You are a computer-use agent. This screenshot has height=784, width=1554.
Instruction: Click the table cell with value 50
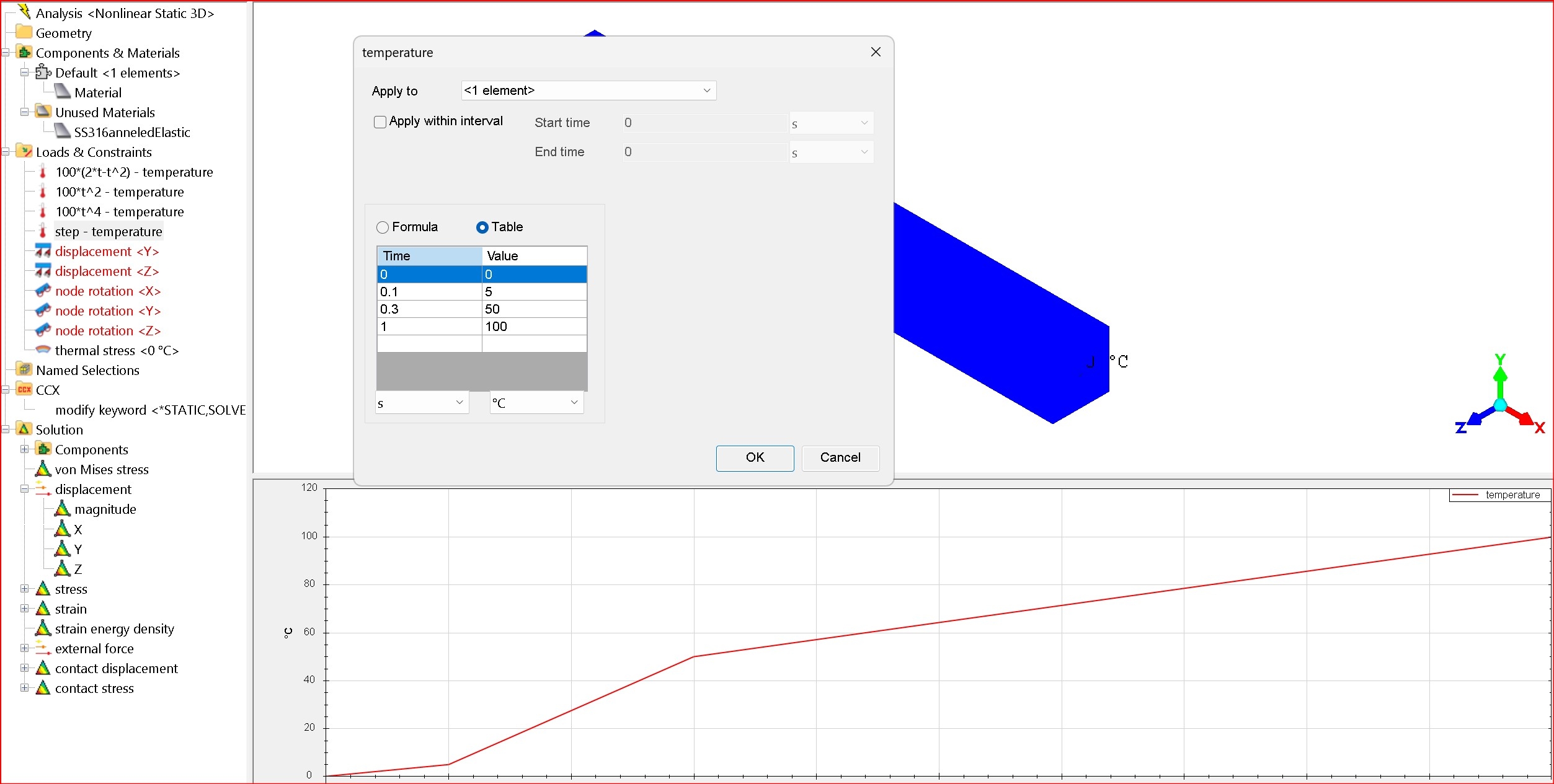click(533, 309)
